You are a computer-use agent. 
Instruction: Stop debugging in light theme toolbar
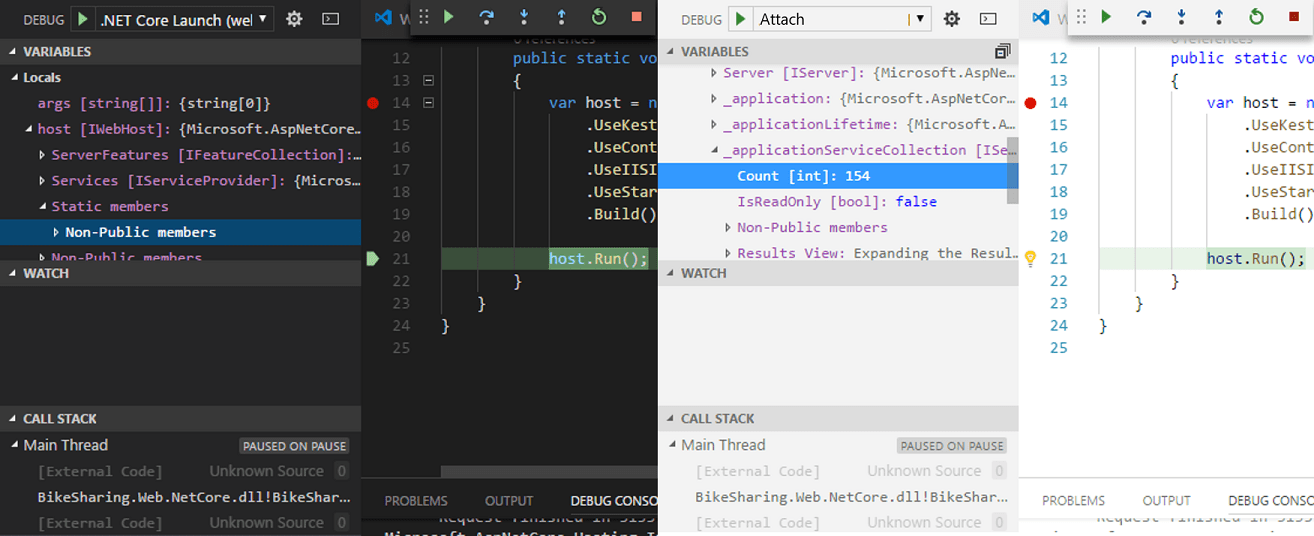(x=1294, y=16)
